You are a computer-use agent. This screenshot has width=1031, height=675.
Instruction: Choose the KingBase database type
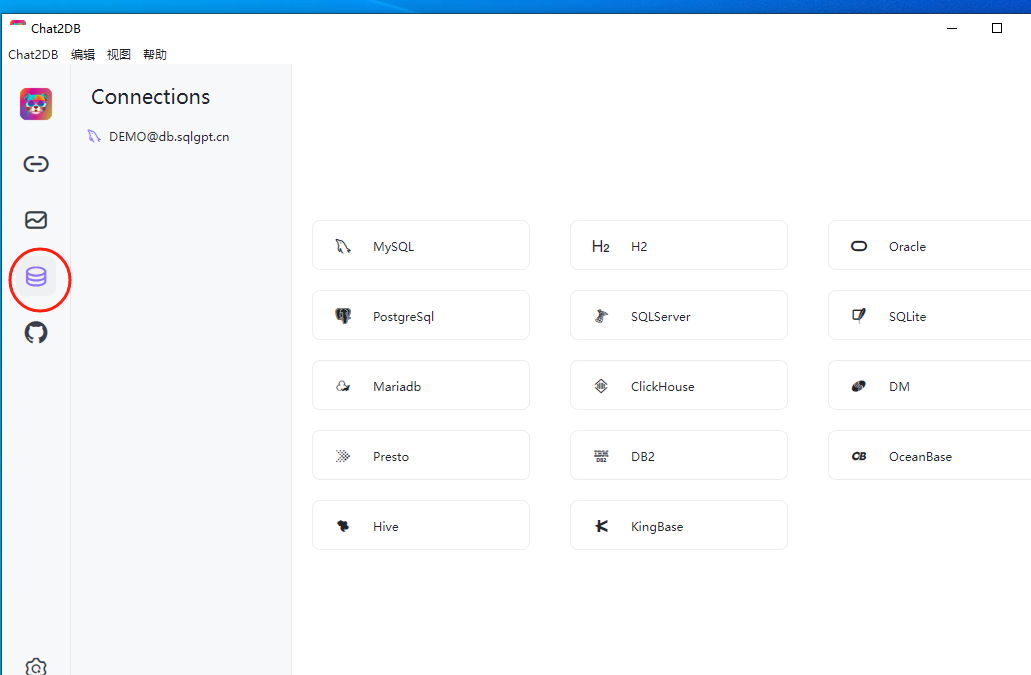[678, 526]
